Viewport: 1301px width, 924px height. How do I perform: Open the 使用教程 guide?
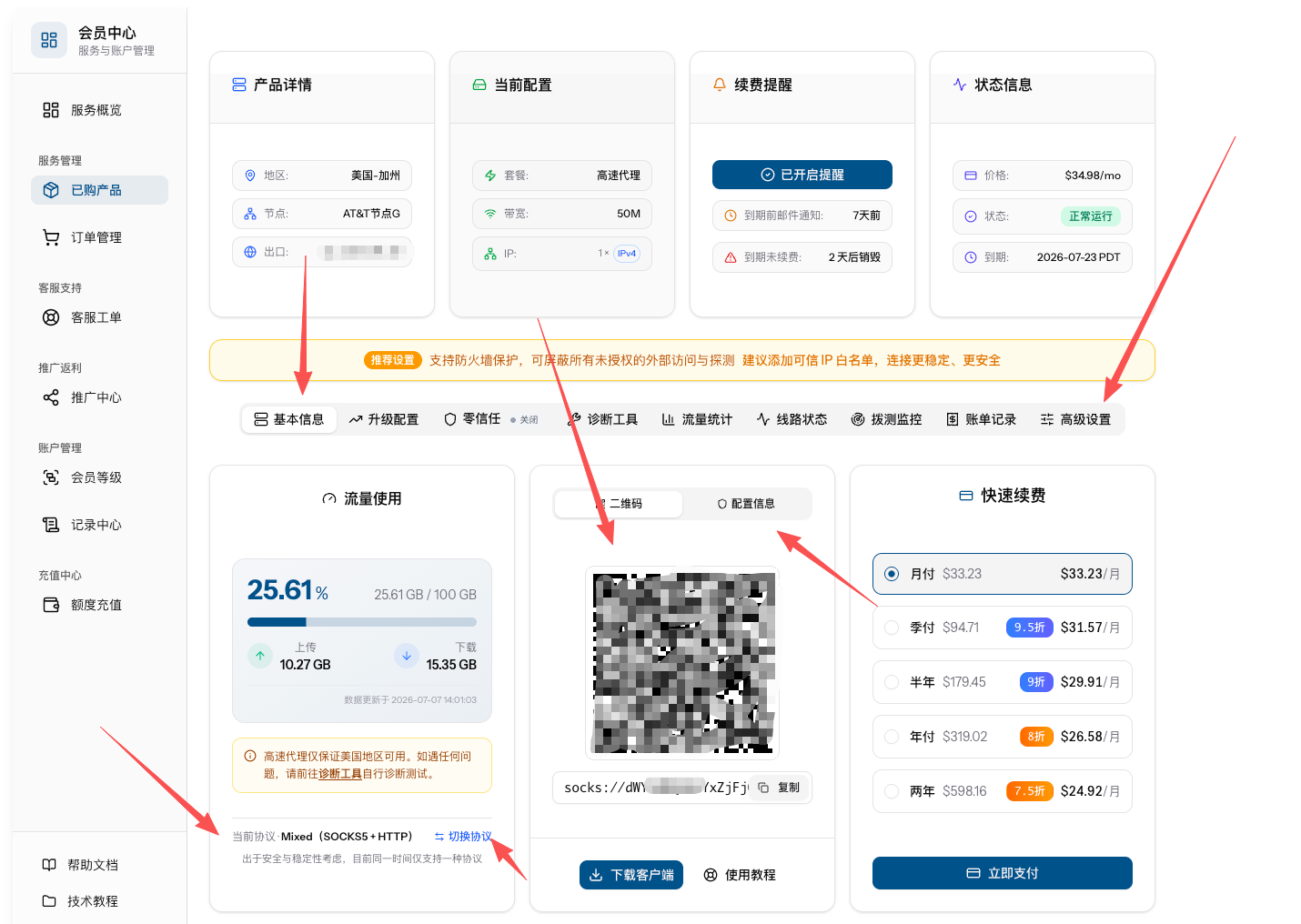(740, 875)
